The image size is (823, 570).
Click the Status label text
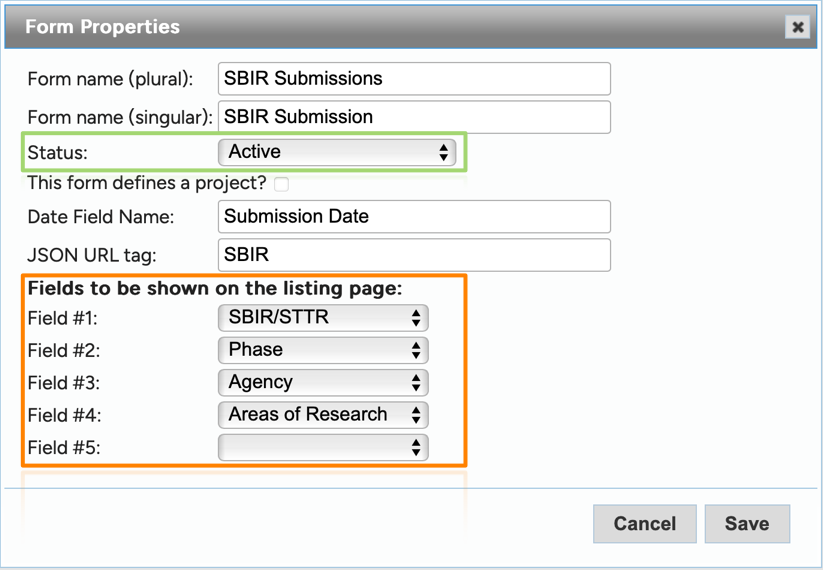pyautogui.click(x=57, y=153)
